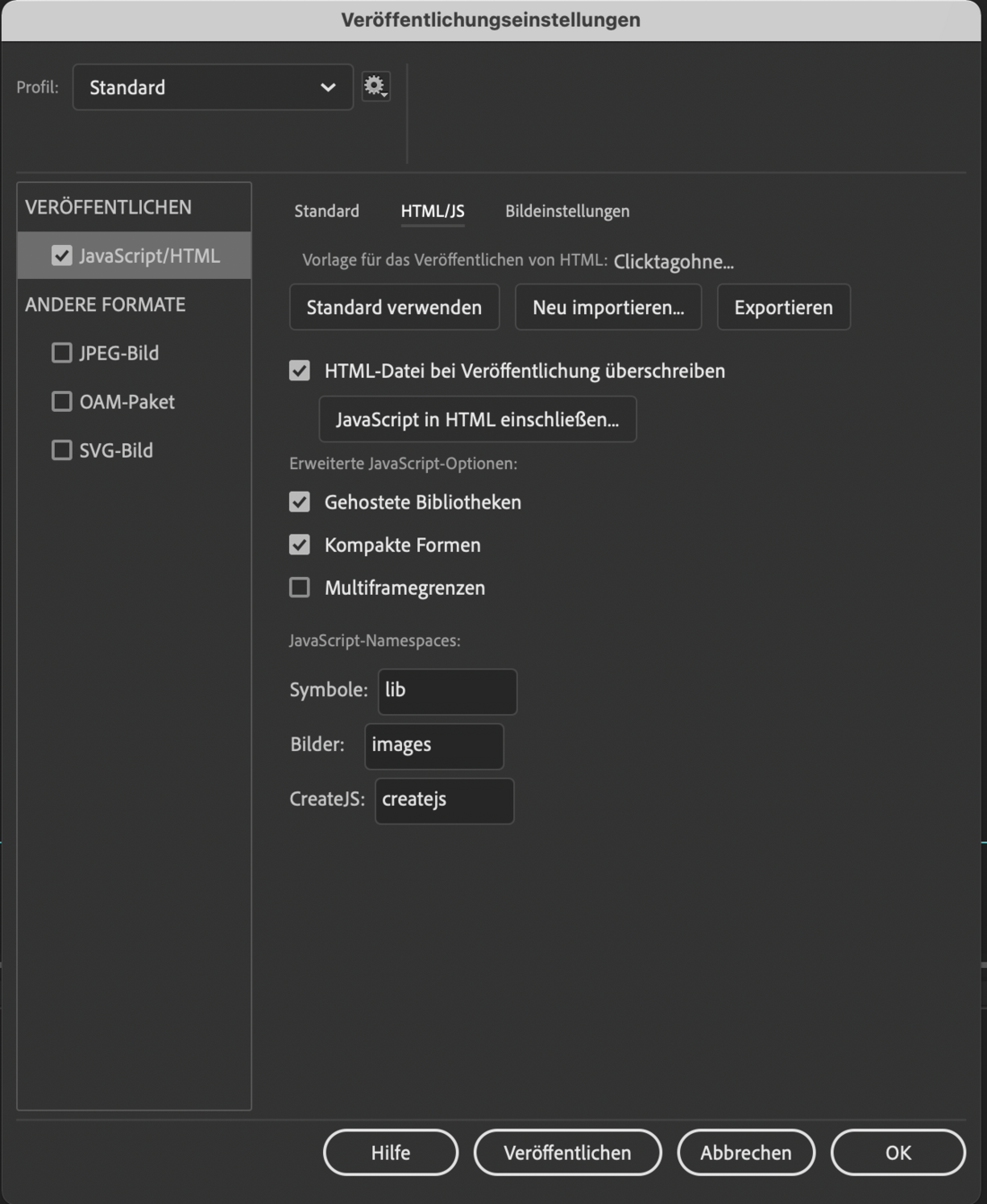This screenshot has width=987, height=1204.
Task: Enable the SVG-Bild format checkbox
Action: click(62, 449)
